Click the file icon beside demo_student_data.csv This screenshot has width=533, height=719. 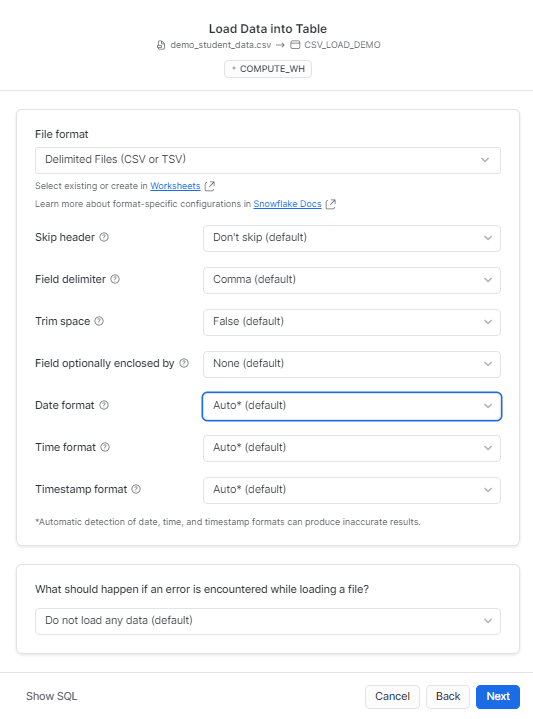(161, 45)
